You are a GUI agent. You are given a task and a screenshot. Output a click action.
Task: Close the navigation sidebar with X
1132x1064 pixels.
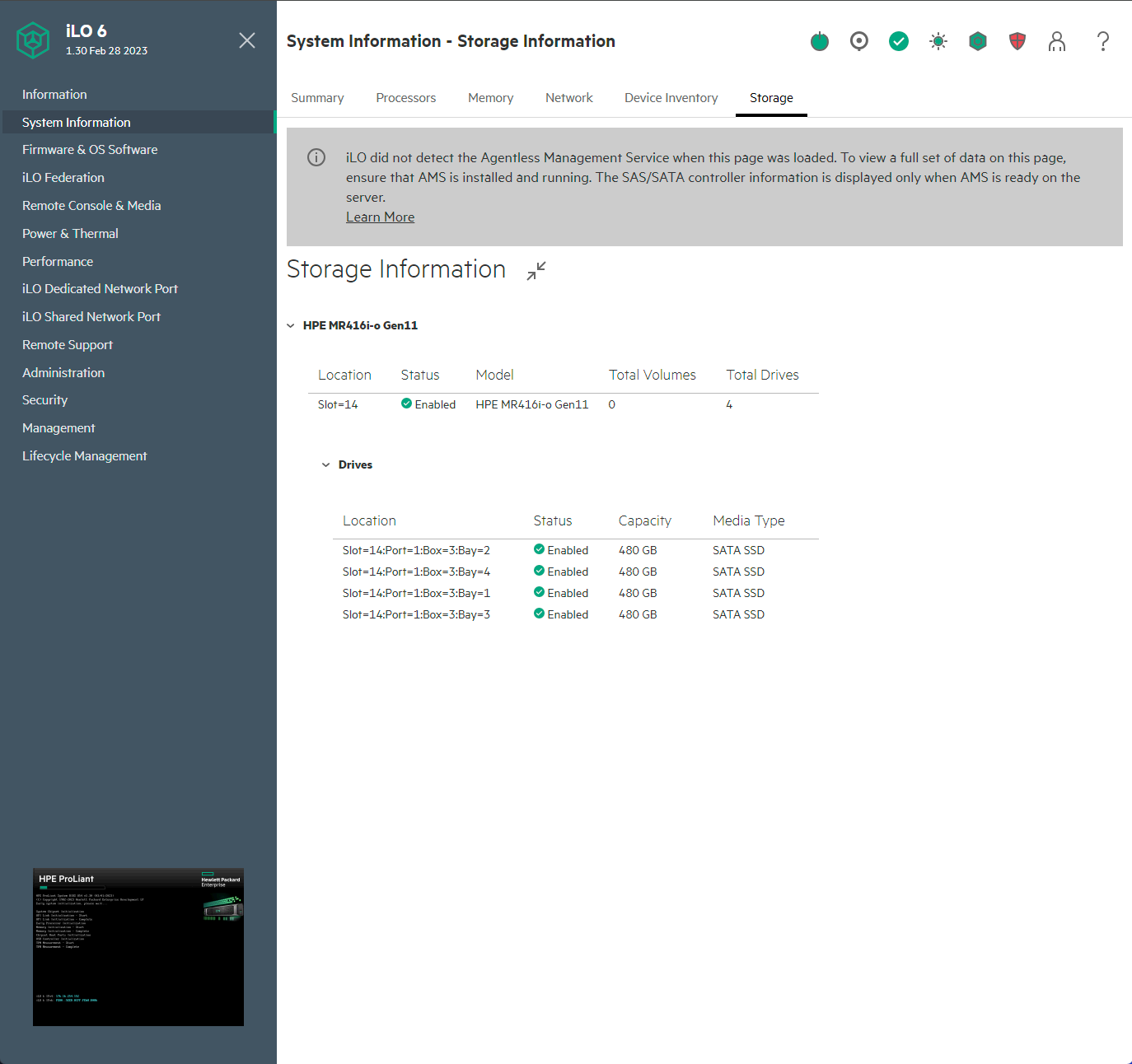pos(247,40)
